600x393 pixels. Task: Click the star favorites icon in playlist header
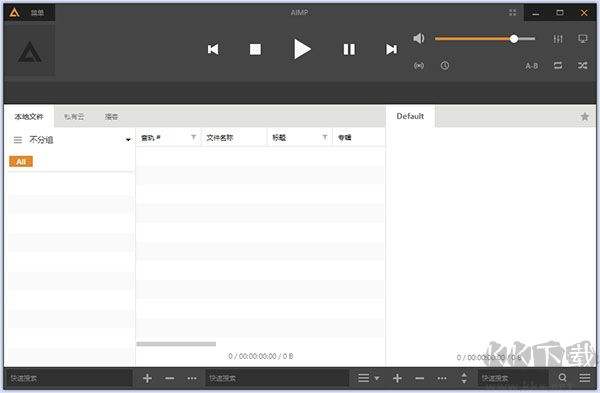(585, 116)
